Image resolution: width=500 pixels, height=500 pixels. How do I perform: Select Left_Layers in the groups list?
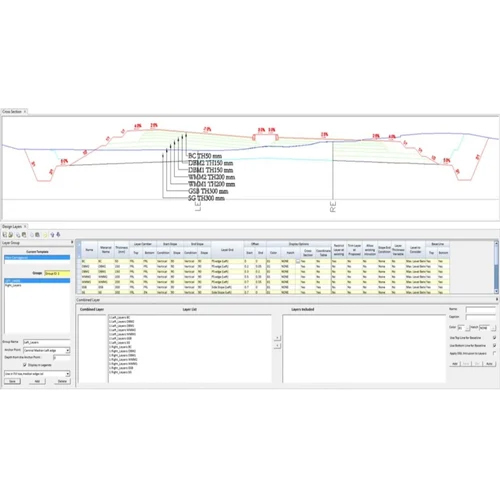[x=37, y=281]
